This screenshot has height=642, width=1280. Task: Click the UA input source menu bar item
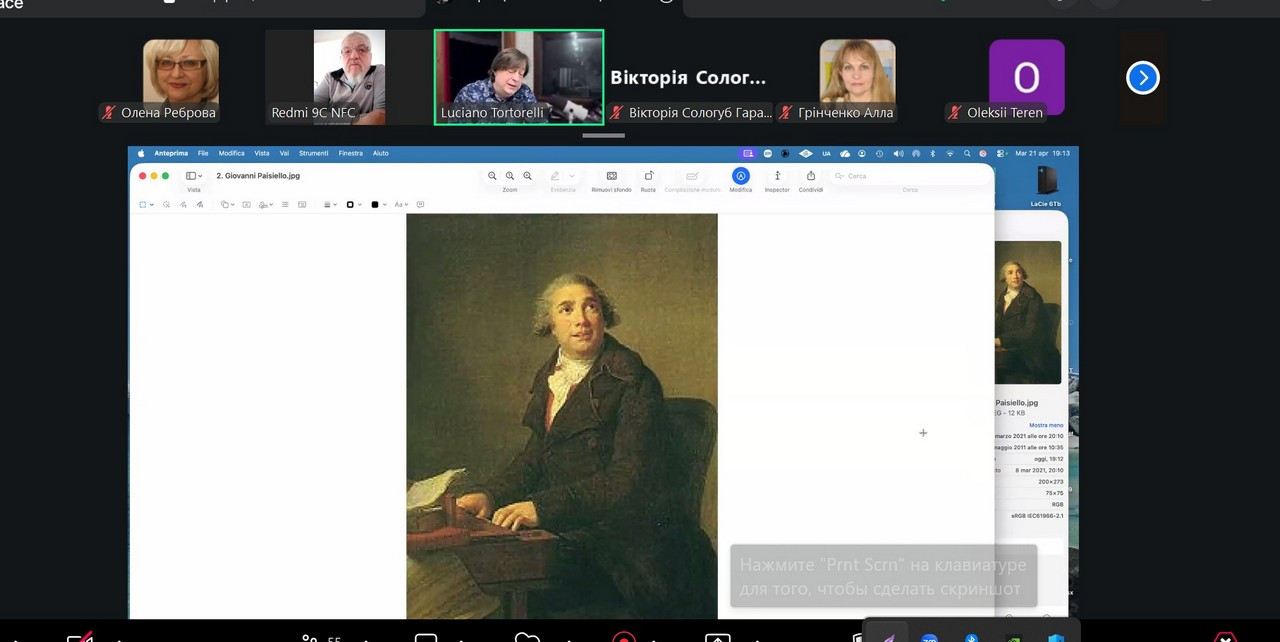[x=826, y=154]
